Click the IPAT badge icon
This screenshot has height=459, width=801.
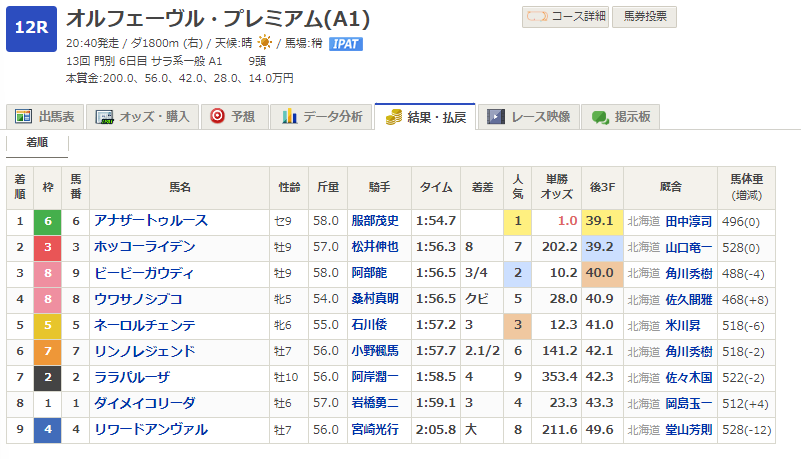[346, 44]
